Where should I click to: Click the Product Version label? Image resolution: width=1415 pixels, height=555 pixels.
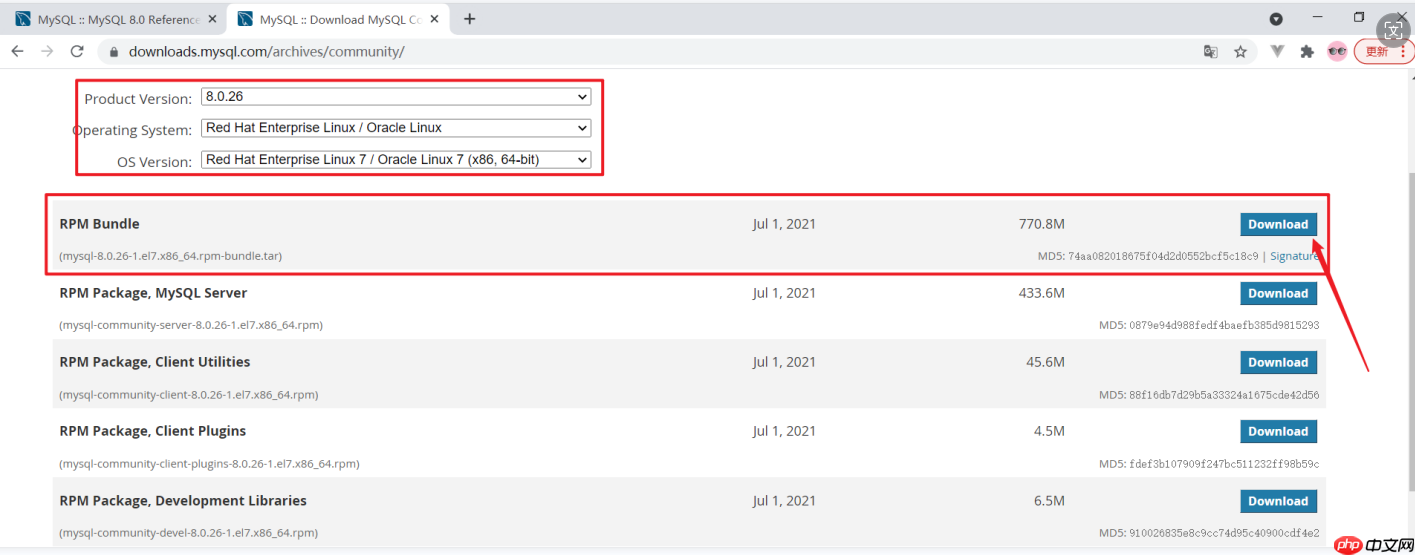(x=138, y=99)
